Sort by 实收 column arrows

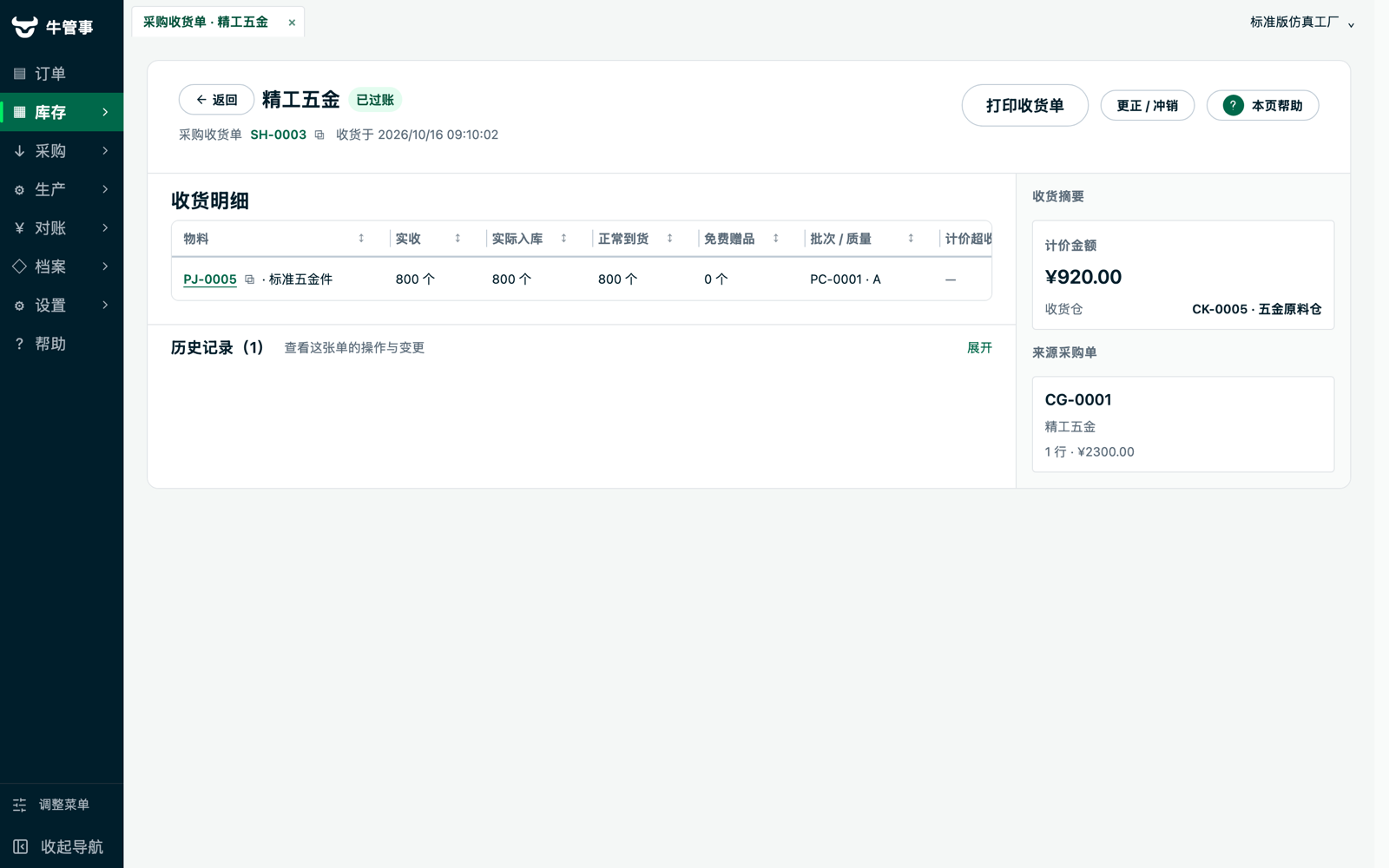point(458,239)
